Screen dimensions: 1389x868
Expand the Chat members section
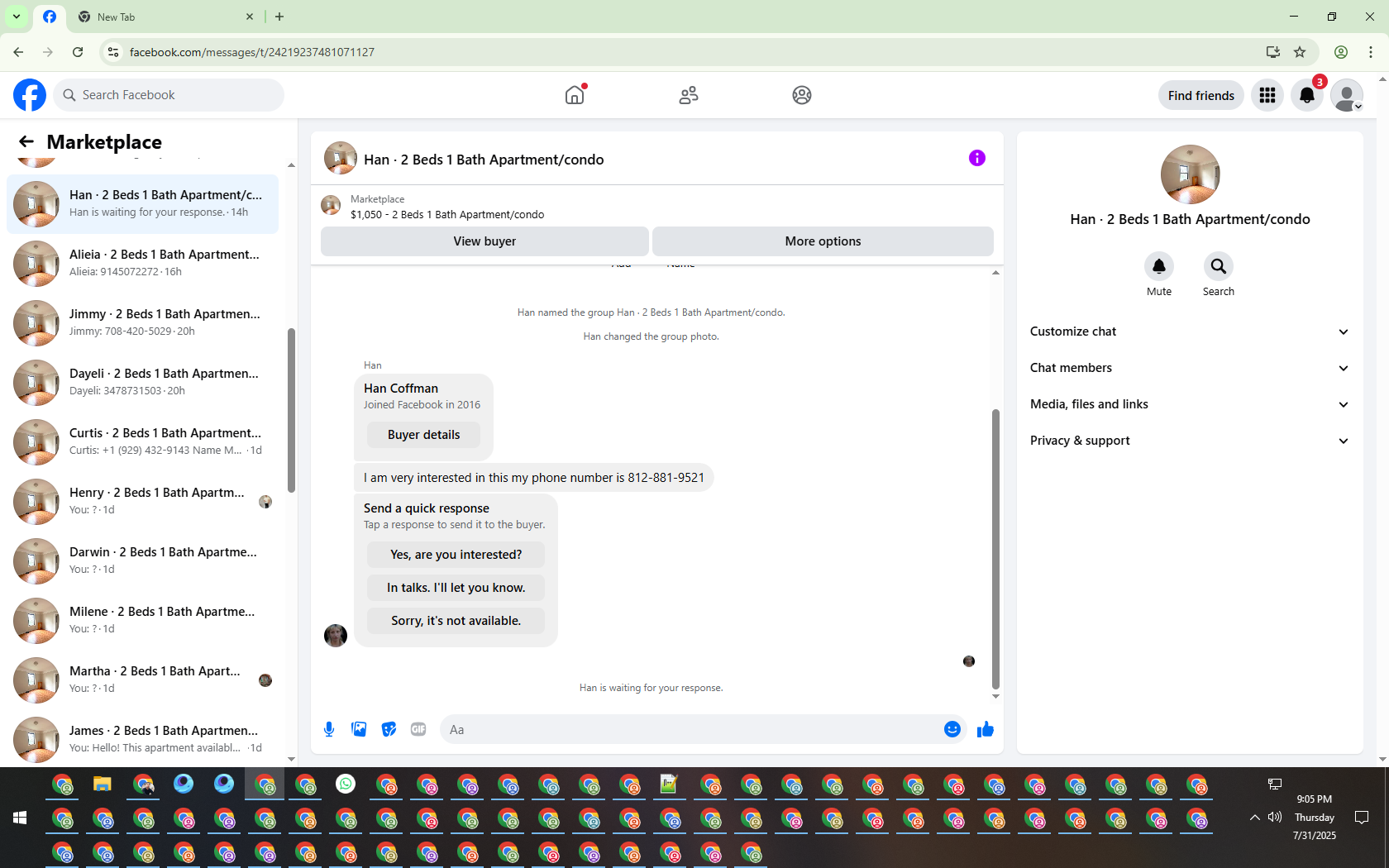1190,368
